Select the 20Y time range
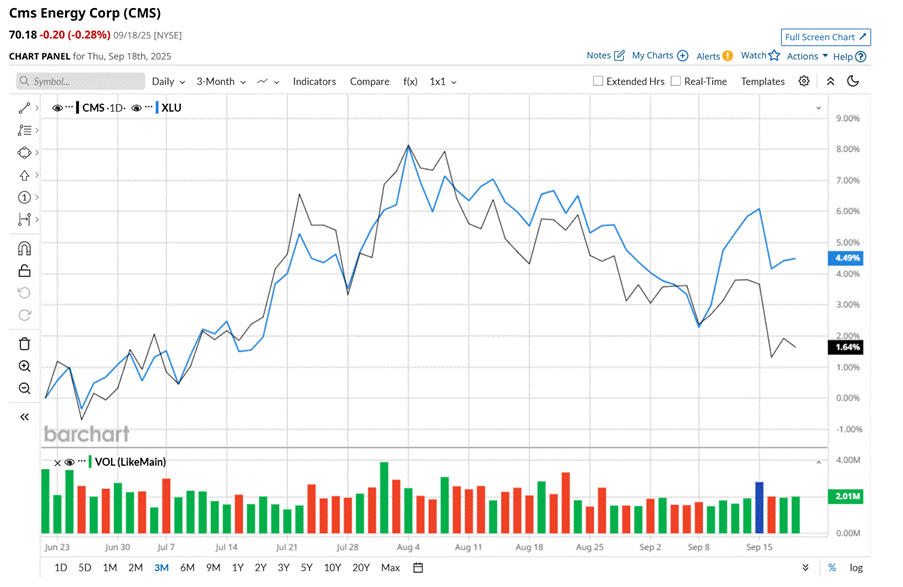Image resolution: width=903 pixels, height=587 pixels. [361, 567]
